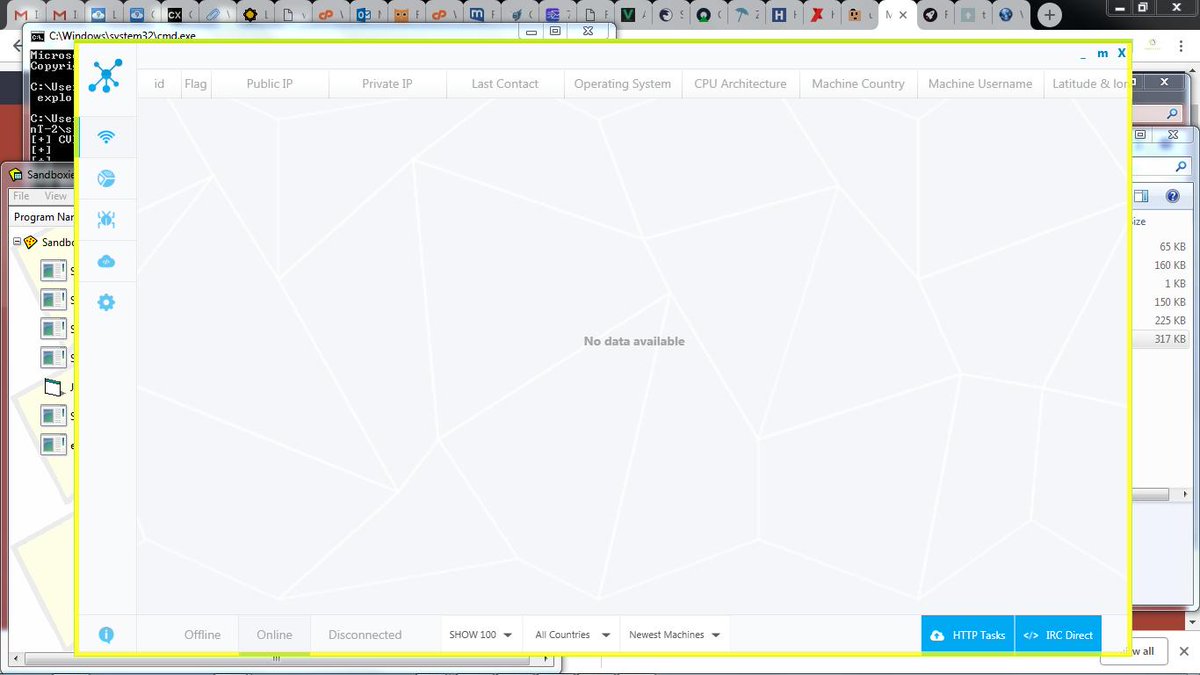The width and height of the screenshot is (1200, 675).
Task: Open the All Countries dropdown
Action: 572,635
